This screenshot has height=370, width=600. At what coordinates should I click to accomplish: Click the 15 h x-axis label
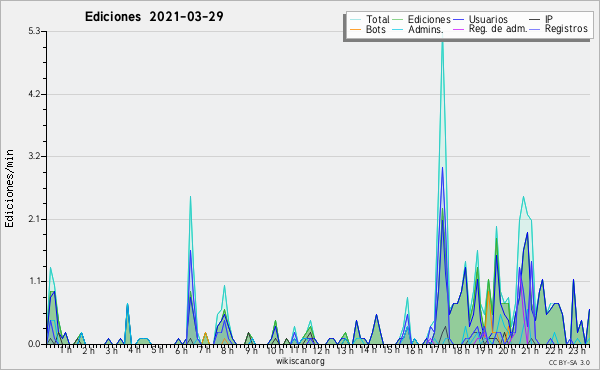[391, 350]
